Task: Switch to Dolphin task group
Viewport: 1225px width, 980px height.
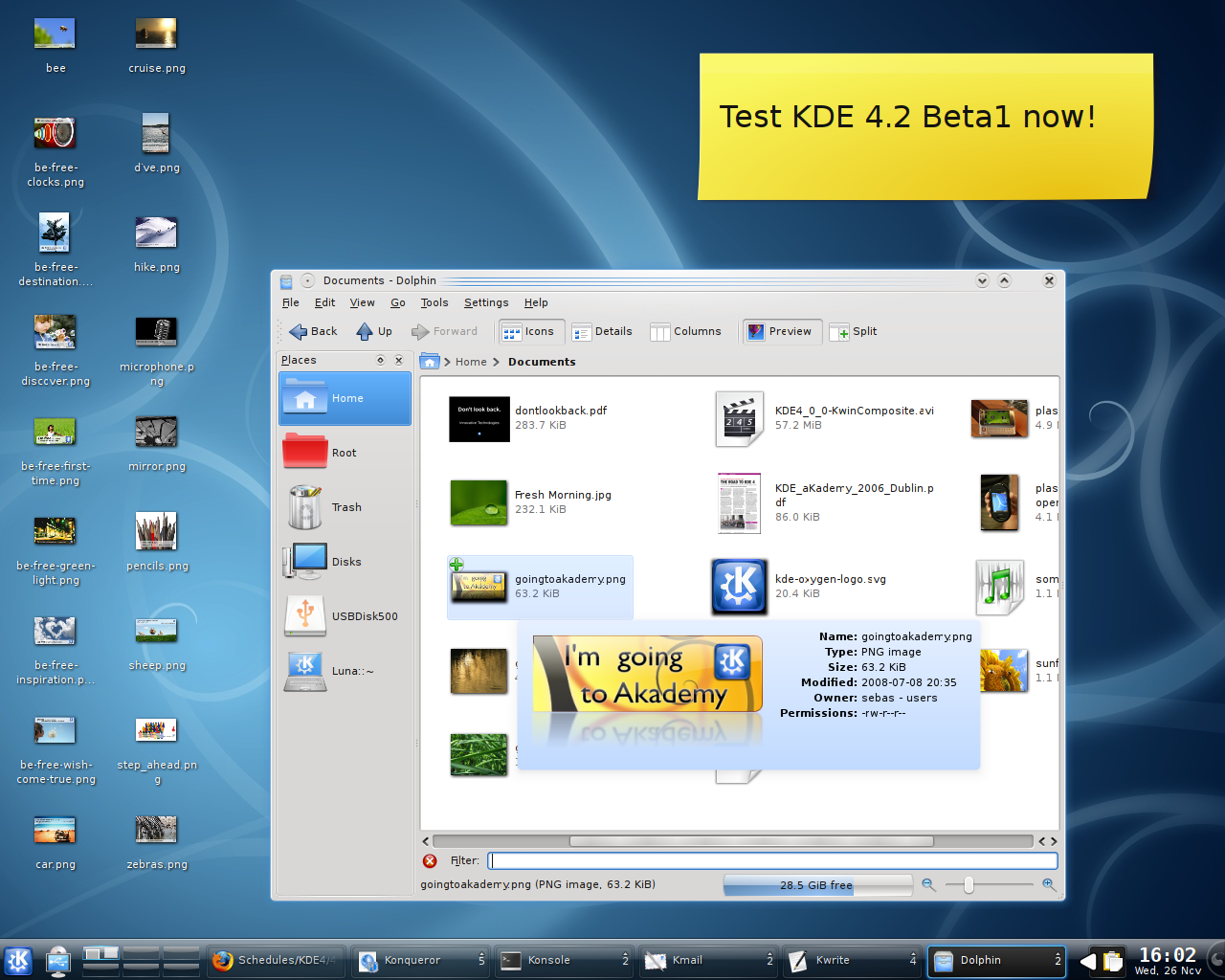Action: [x=996, y=960]
